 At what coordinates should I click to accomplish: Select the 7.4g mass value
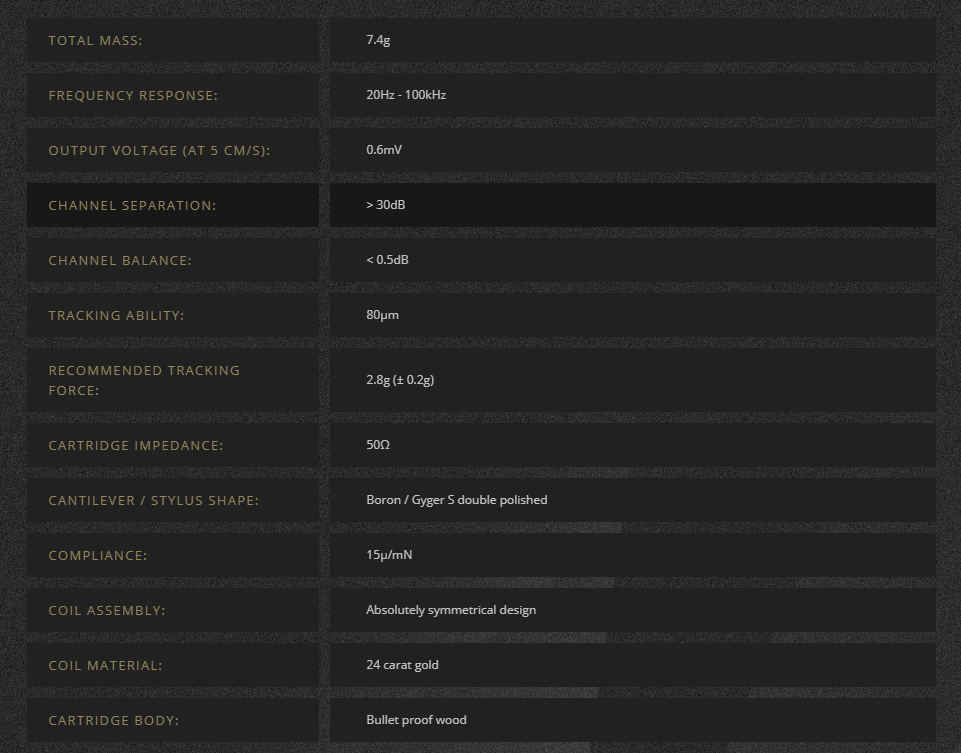coord(378,40)
